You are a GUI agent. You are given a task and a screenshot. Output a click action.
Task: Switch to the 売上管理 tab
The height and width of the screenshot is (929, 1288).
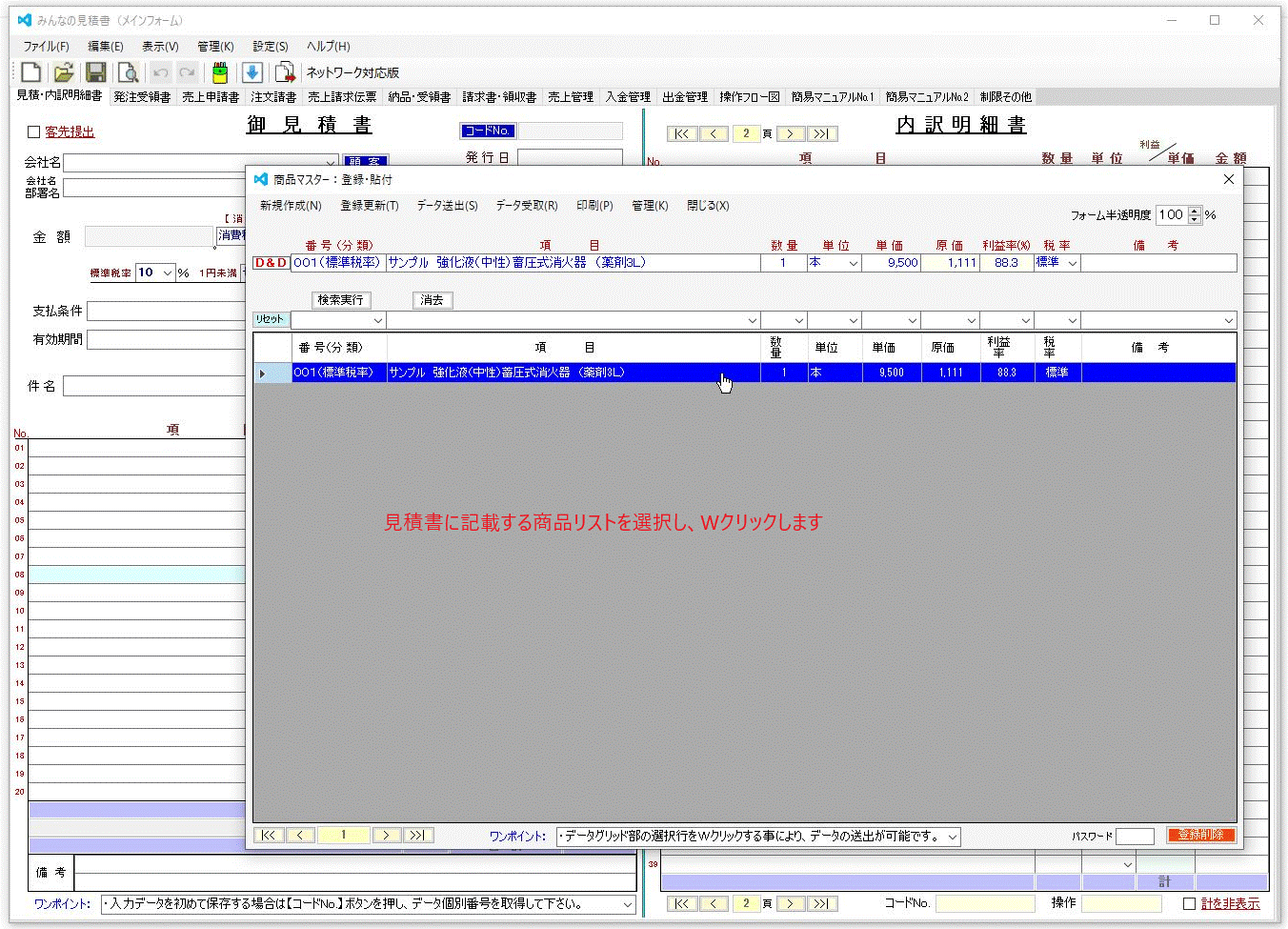click(571, 97)
